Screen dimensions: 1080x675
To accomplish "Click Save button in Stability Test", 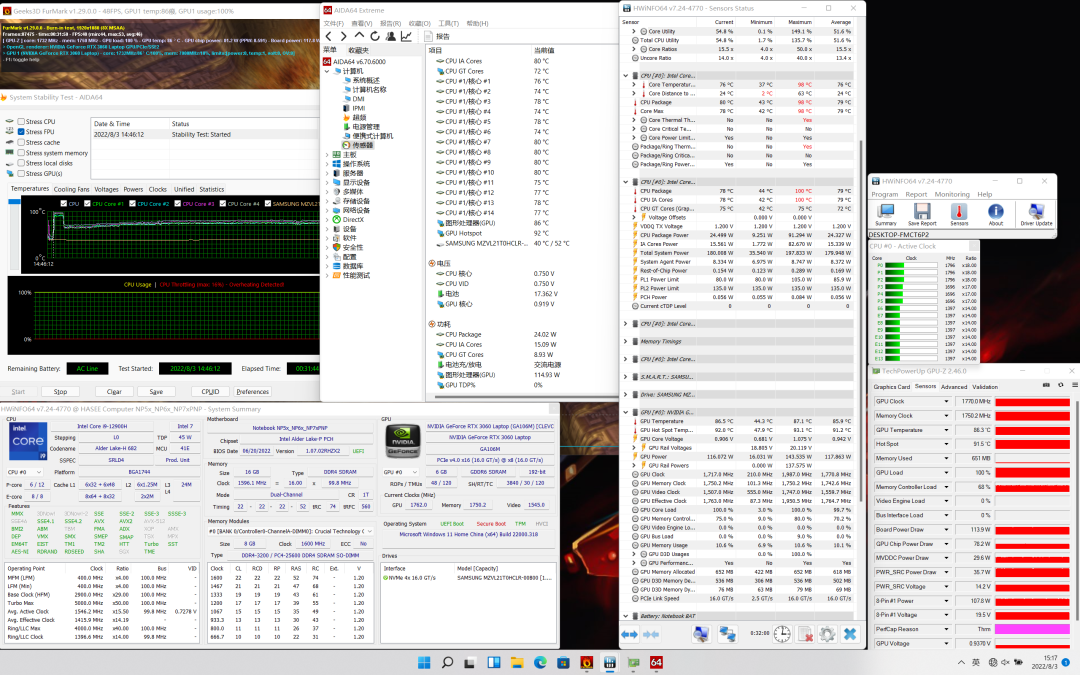I will click(x=156, y=391).
